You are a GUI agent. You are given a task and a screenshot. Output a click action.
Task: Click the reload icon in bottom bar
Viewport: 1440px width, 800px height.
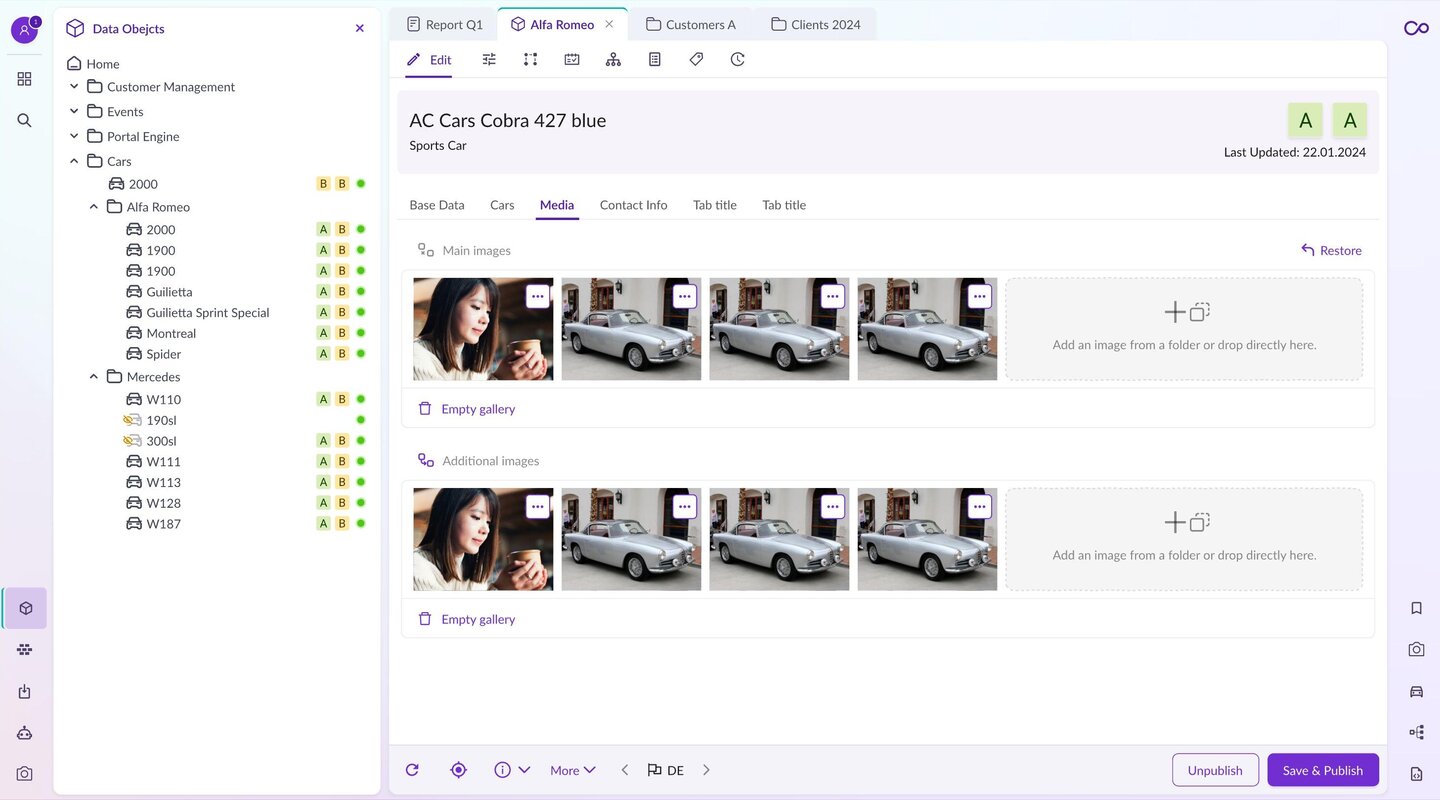click(x=412, y=770)
